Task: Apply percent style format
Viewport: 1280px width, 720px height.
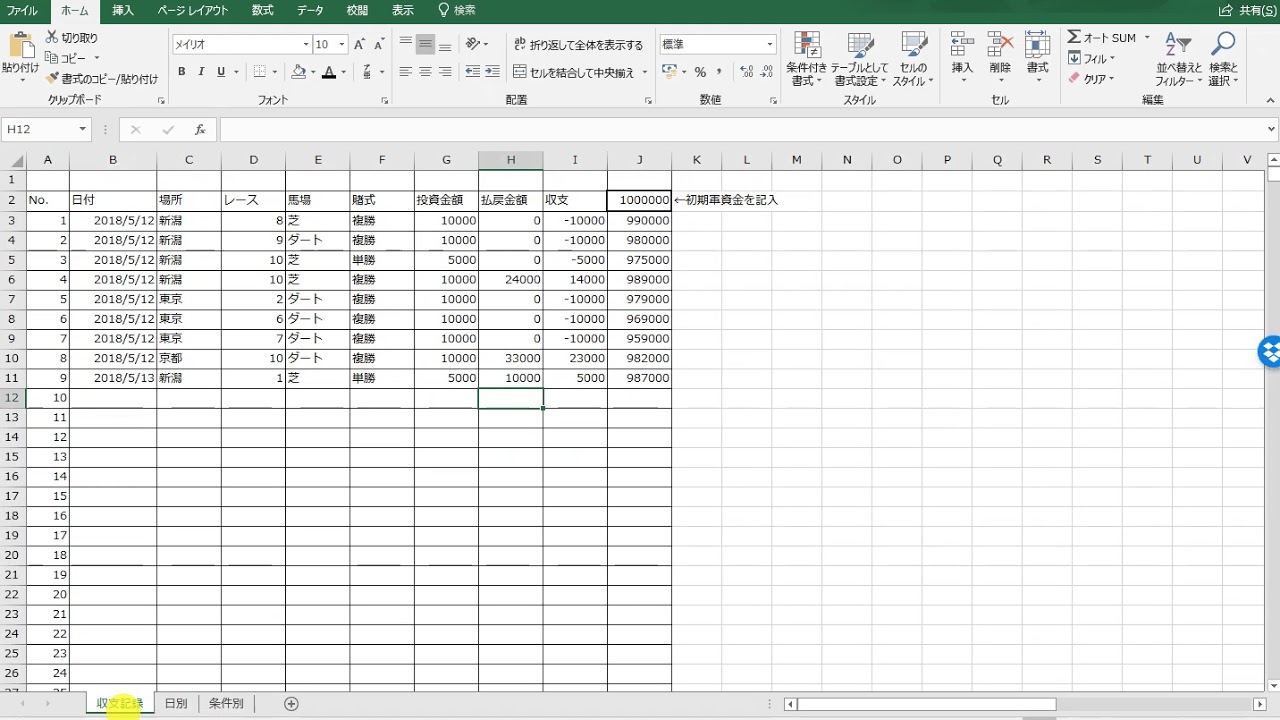Action: (700, 72)
